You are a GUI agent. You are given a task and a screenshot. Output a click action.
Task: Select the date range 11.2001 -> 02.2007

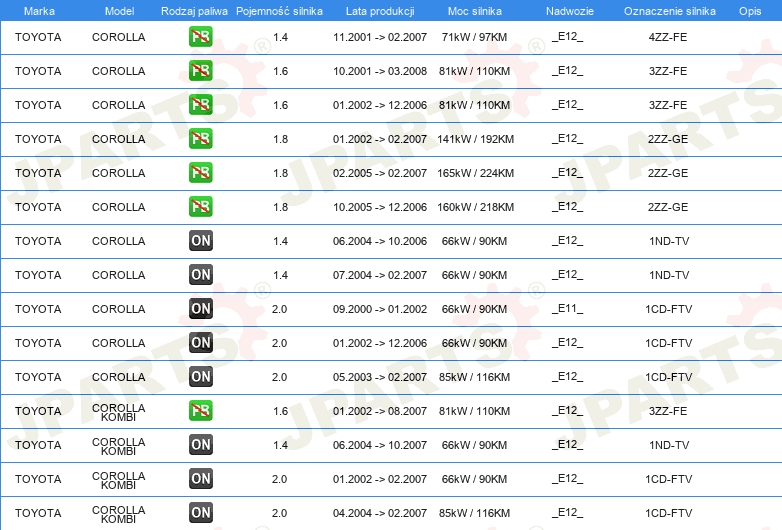(x=380, y=37)
